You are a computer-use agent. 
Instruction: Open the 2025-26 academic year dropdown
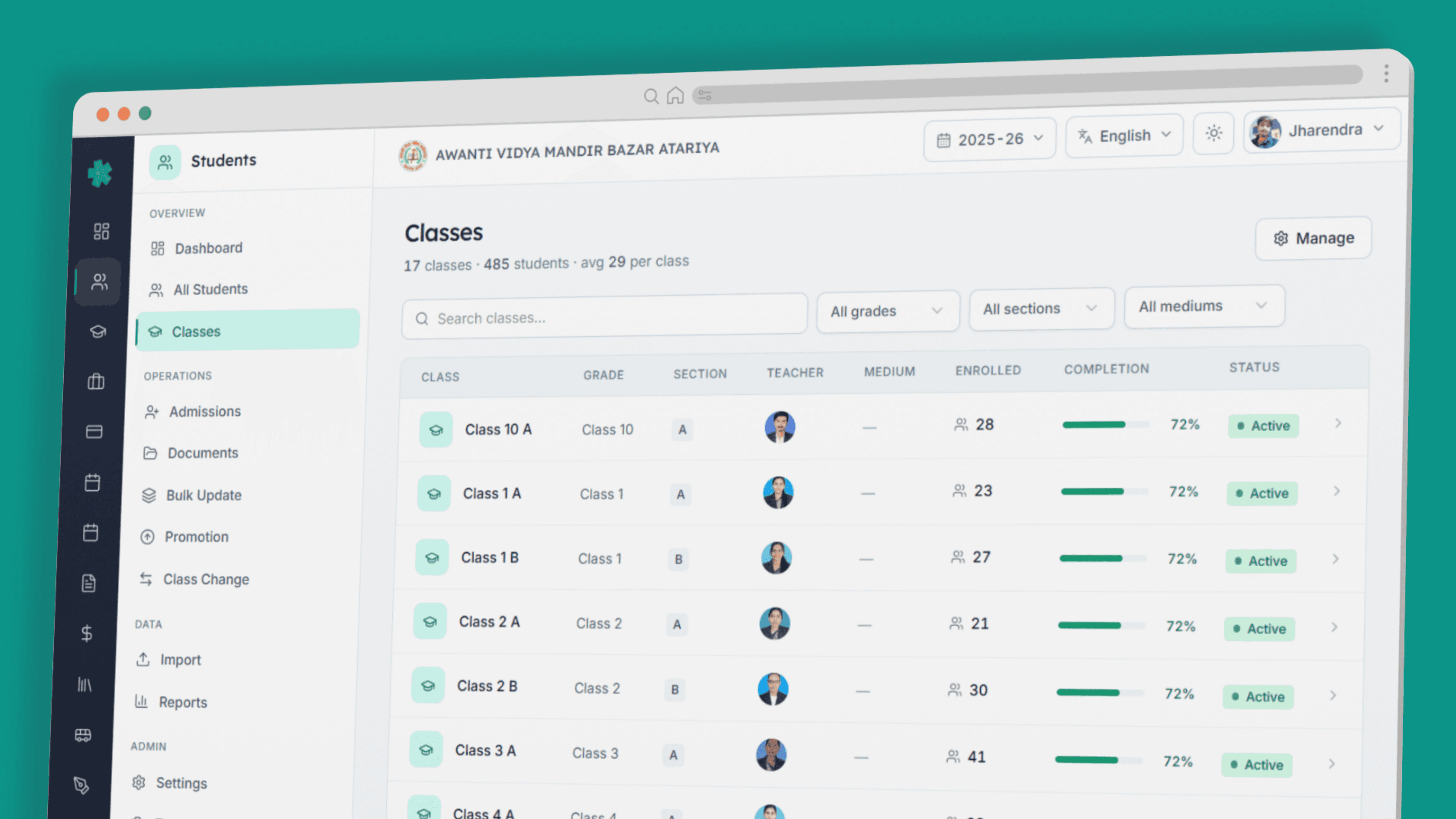990,139
